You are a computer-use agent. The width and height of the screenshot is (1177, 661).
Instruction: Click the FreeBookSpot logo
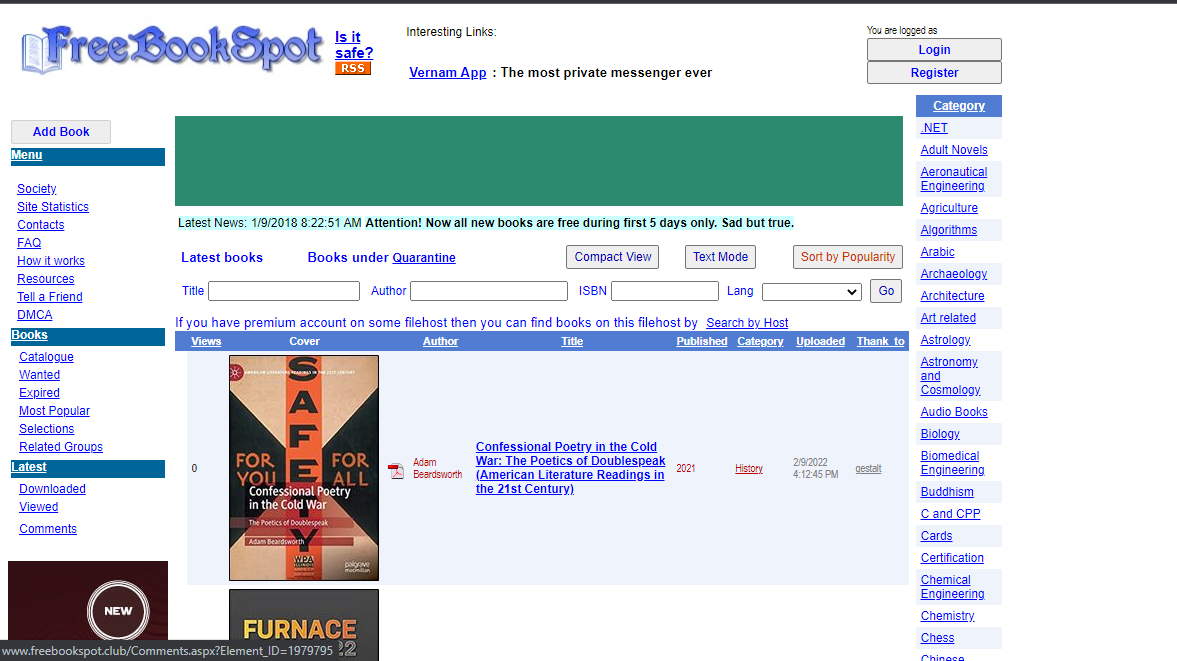pyautogui.click(x=173, y=49)
